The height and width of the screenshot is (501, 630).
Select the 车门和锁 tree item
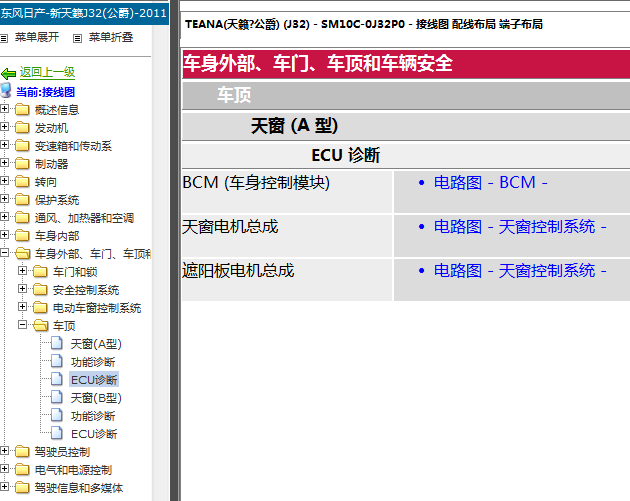(x=75, y=272)
